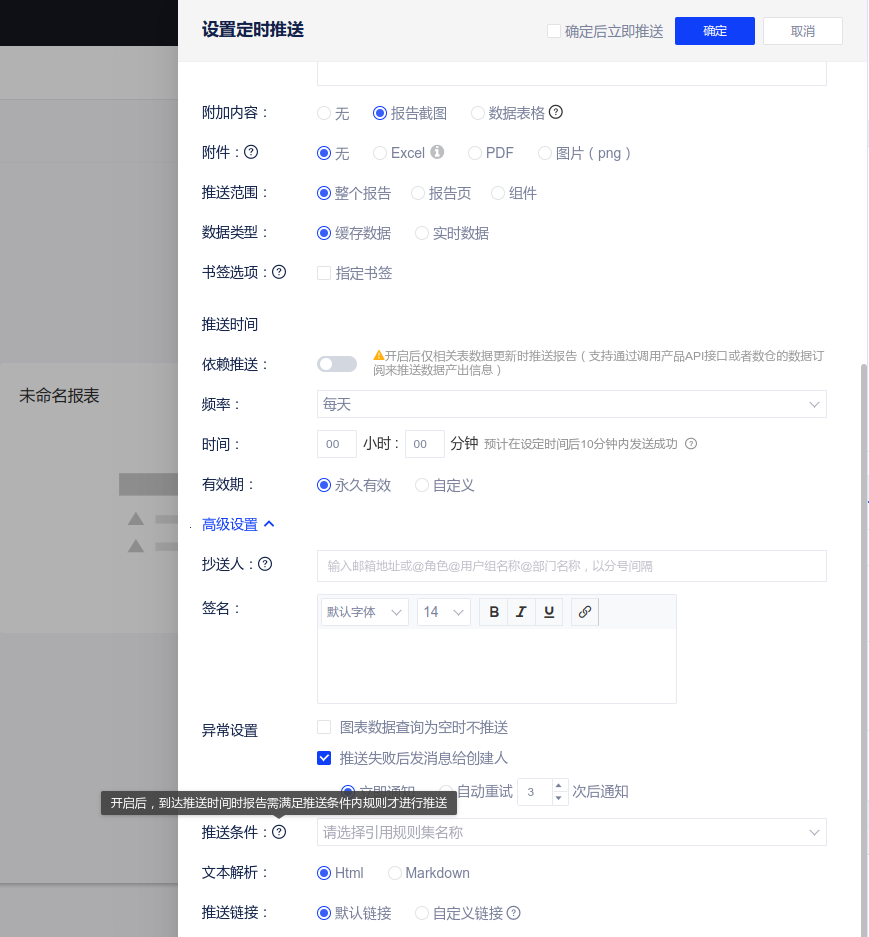869x937 pixels.
Task: Select the PDF attachment radio button
Action: [x=475, y=153]
